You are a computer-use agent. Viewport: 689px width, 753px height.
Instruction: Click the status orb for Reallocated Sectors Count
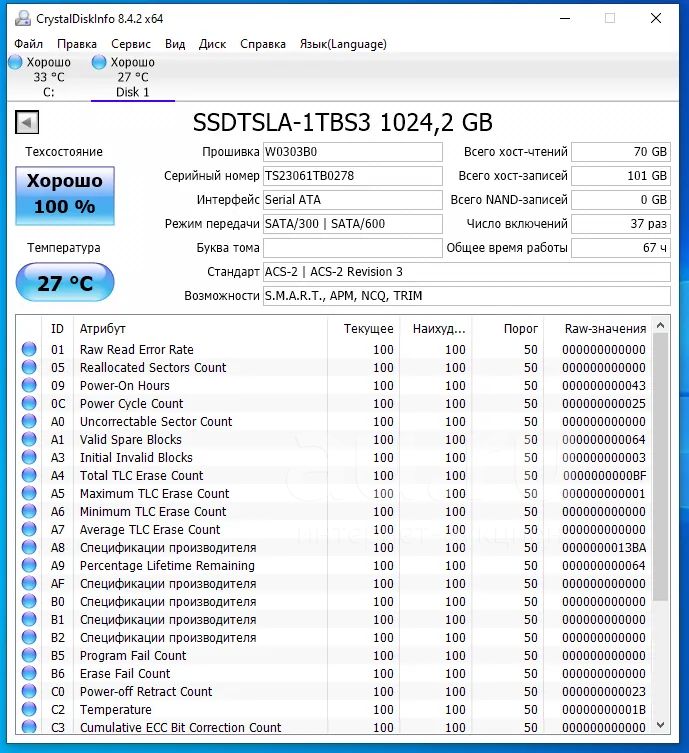tap(29, 367)
